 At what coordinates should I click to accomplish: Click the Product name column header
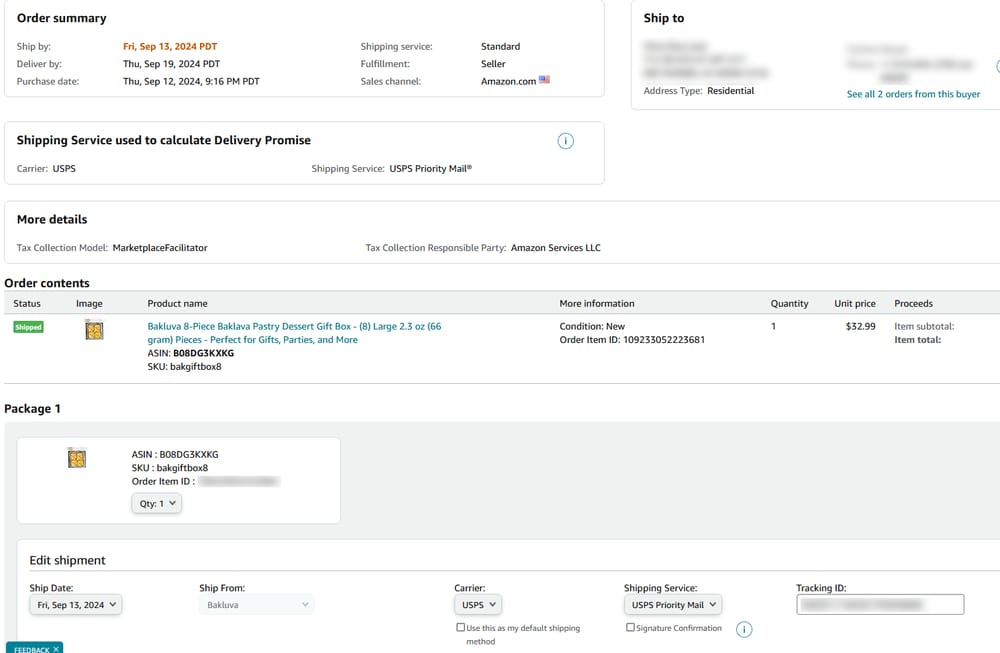[x=177, y=304]
